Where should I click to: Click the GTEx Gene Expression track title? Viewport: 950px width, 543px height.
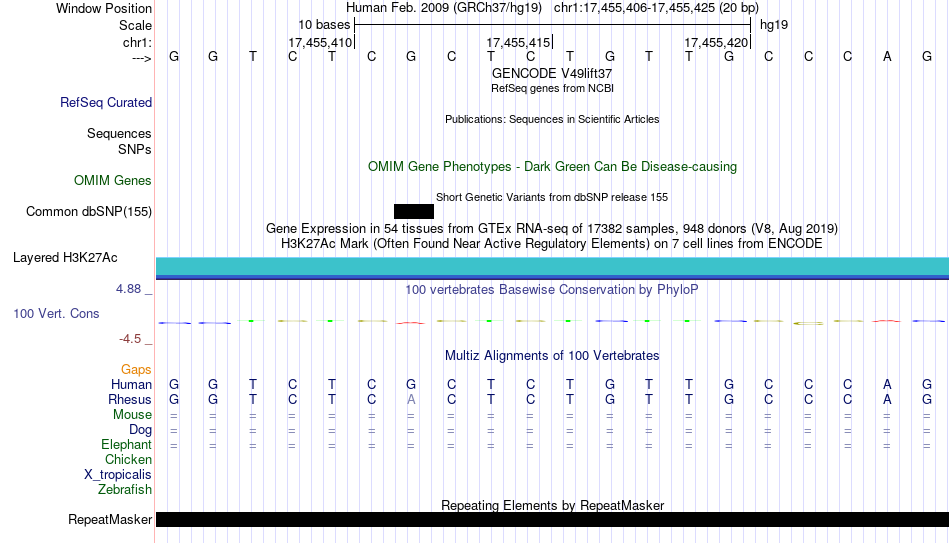pyautogui.click(x=552, y=228)
